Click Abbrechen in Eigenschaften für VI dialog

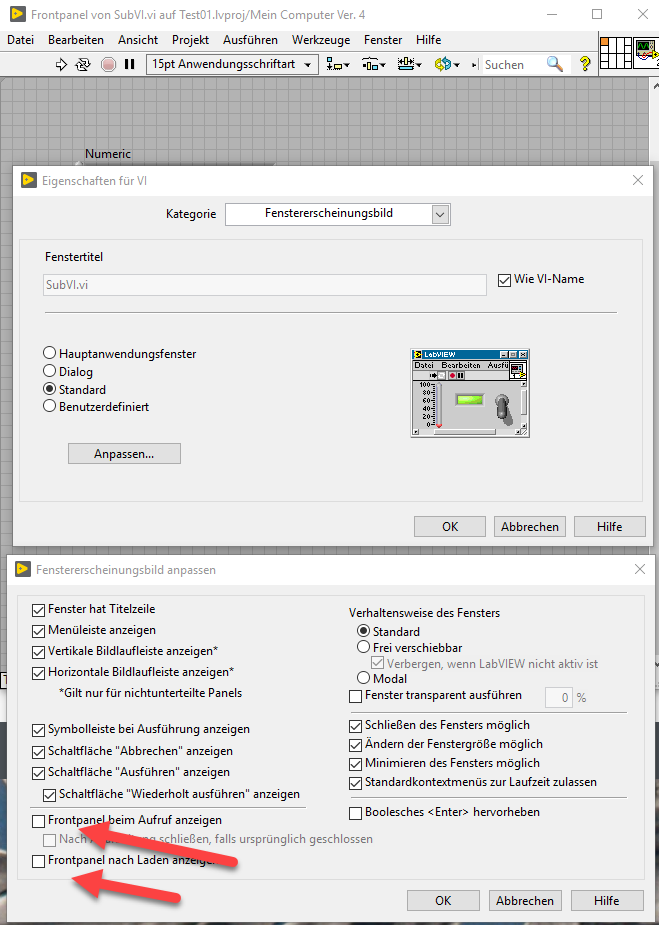(x=530, y=526)
